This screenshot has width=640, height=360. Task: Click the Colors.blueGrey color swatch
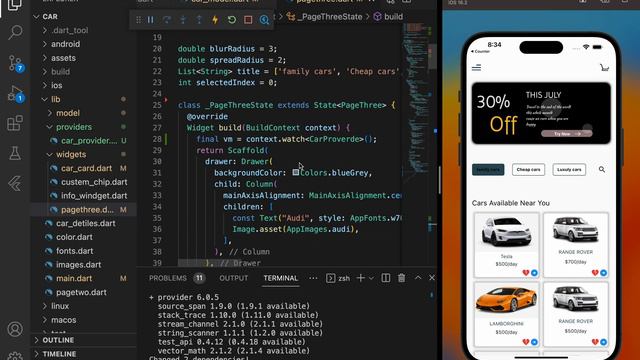[296, 173]
